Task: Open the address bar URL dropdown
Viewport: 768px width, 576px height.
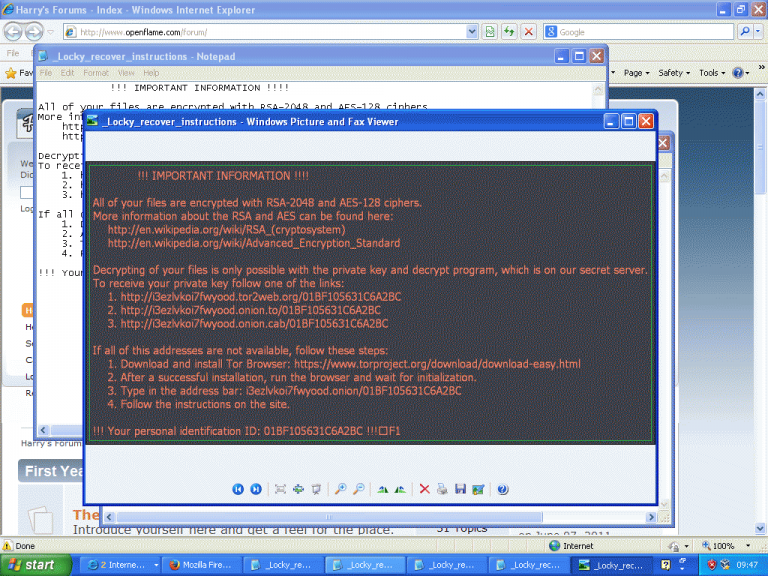Action: [x=472, y=32]
